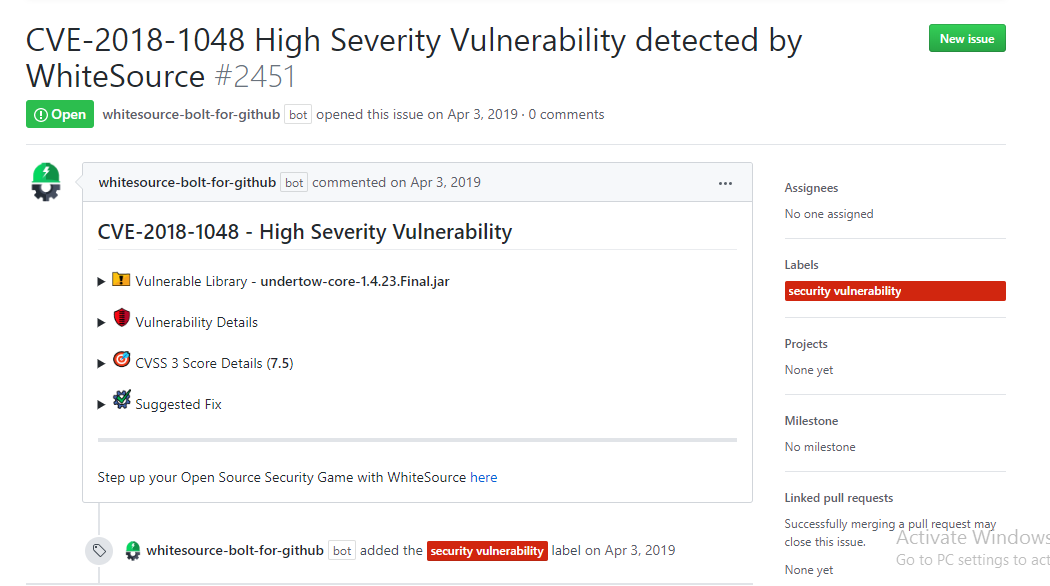Expand the Vulnerable Library disclosure triangle
The image size is (1050, 586).
coord(101,281)
